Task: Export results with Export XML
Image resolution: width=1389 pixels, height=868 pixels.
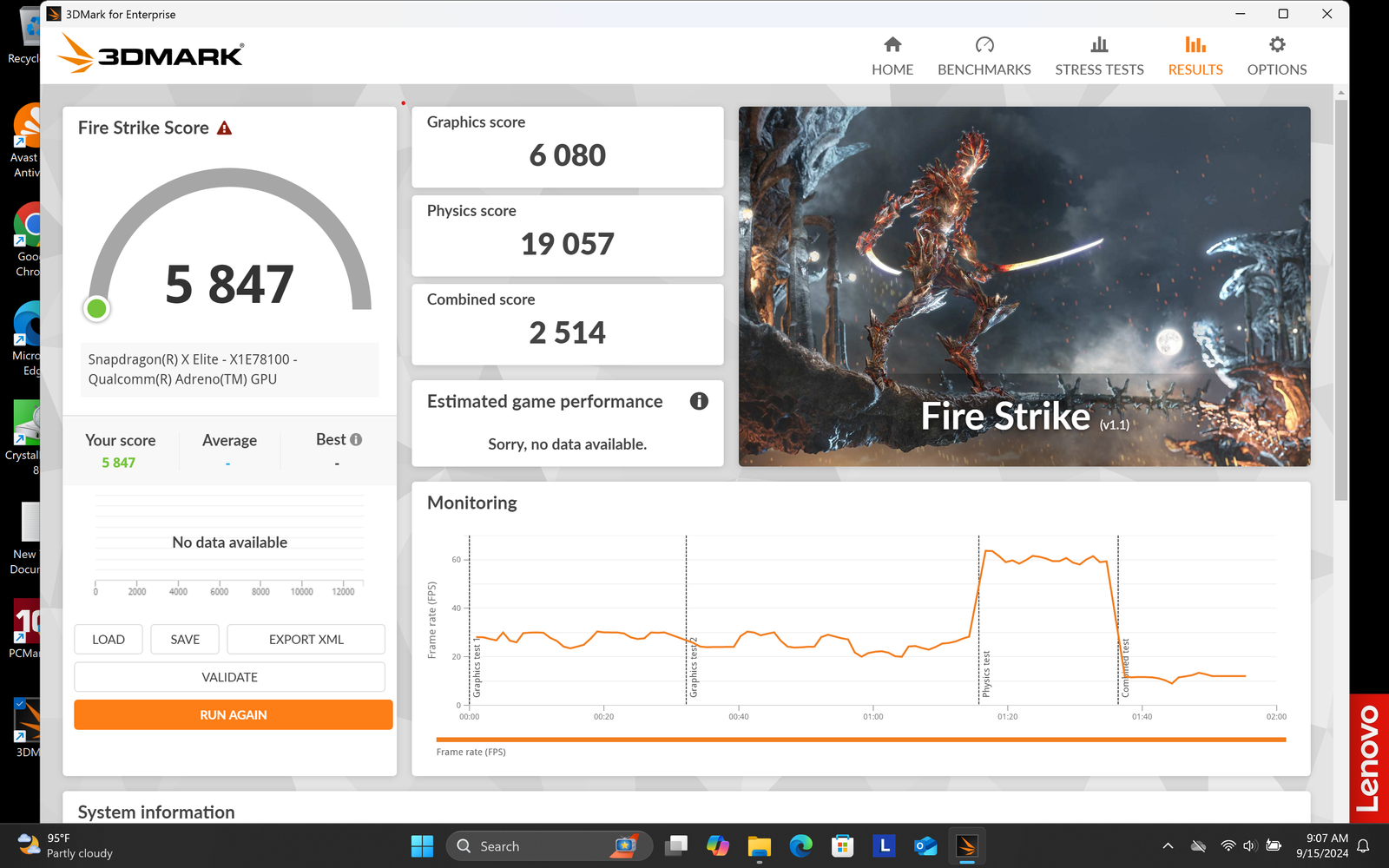Action: coord(306,640)
